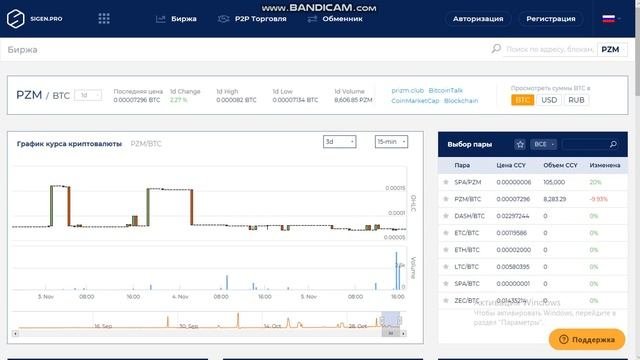The height and width of the screenshot is (360, 640).
Task: Sort by Объем CCY column header
Action: (560, 165)
